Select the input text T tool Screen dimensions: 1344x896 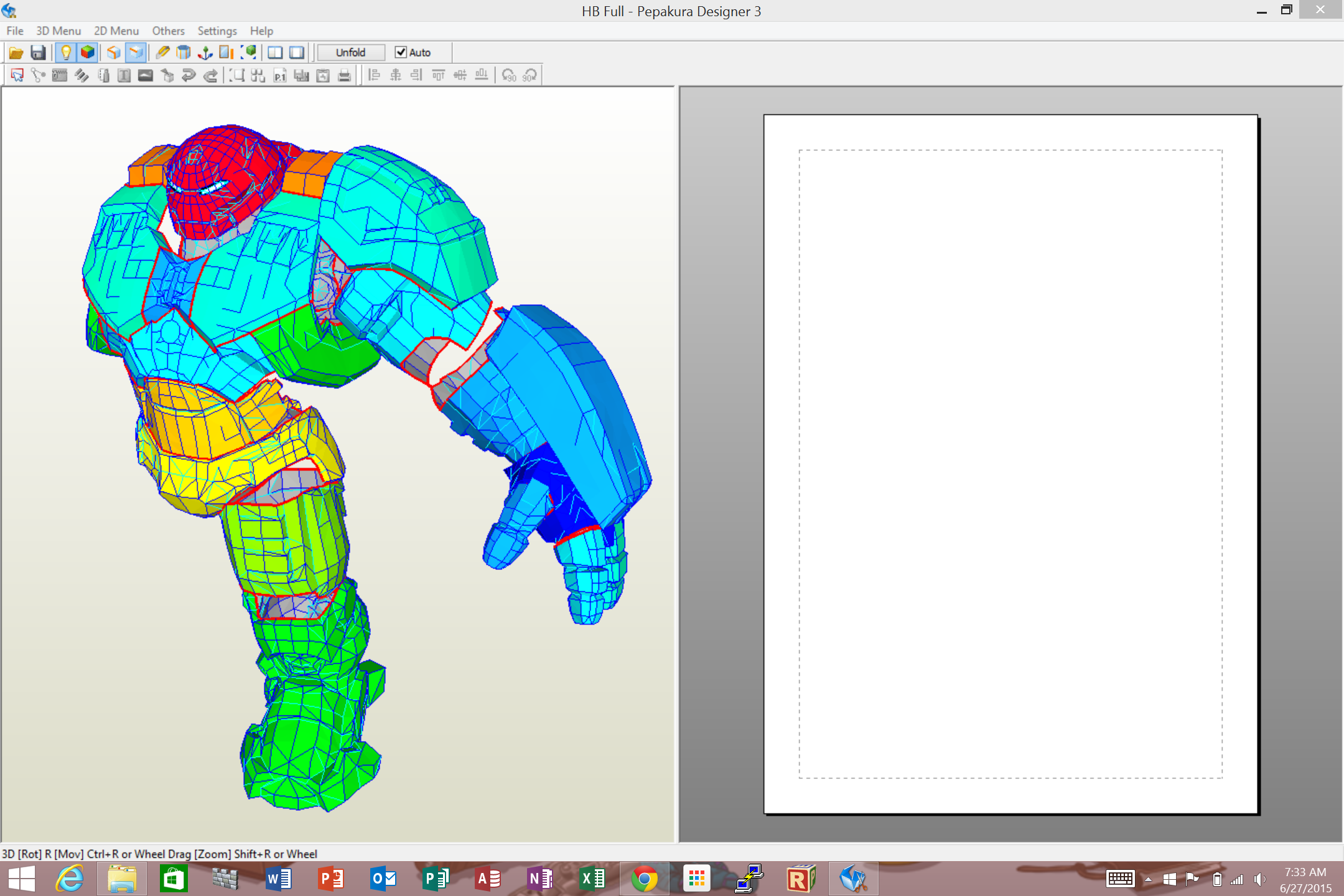click(124, 75)
